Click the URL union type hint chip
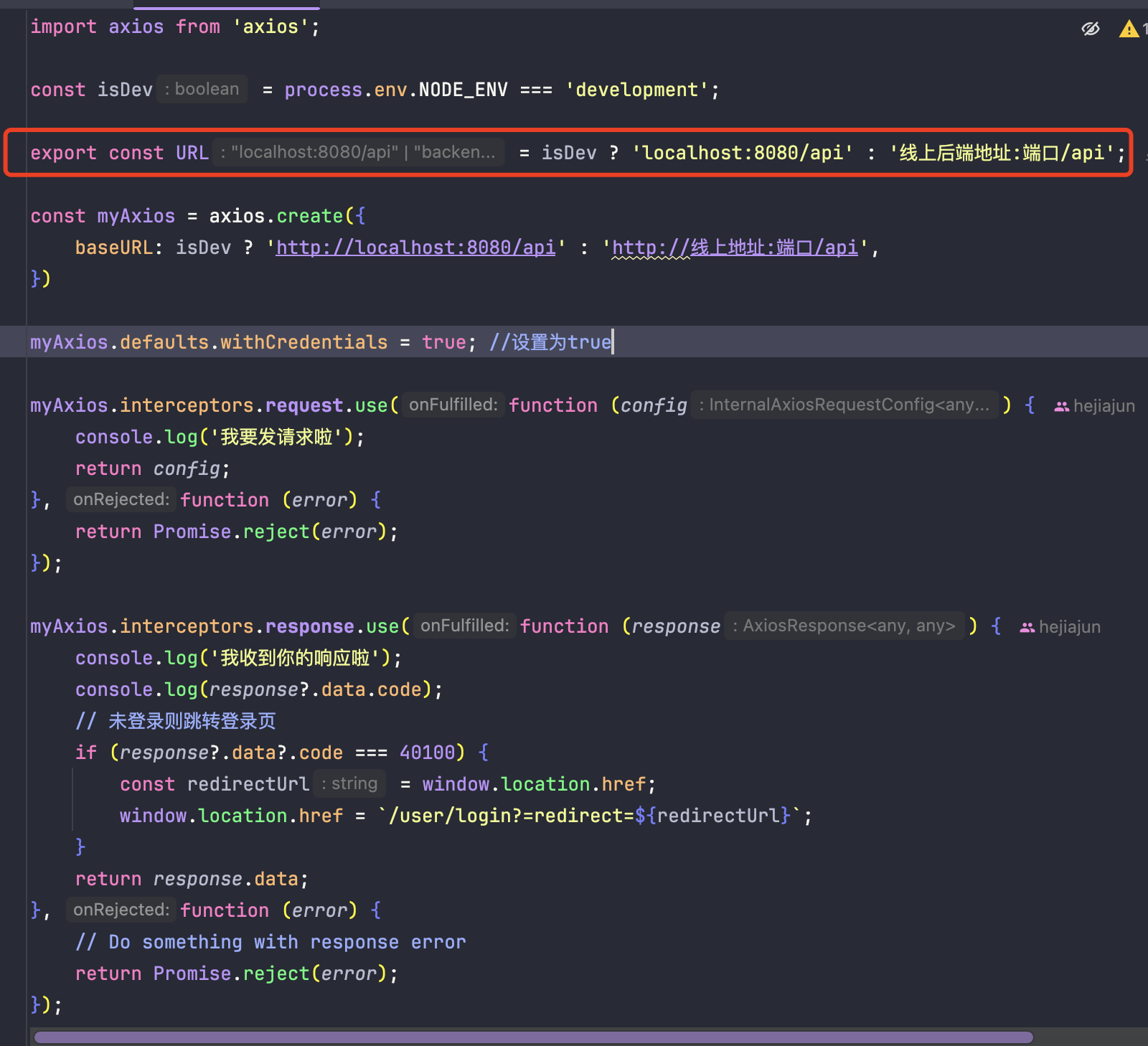Image resolution: width=1148 pixels, height=1046 pixels. tap(359, 152)
